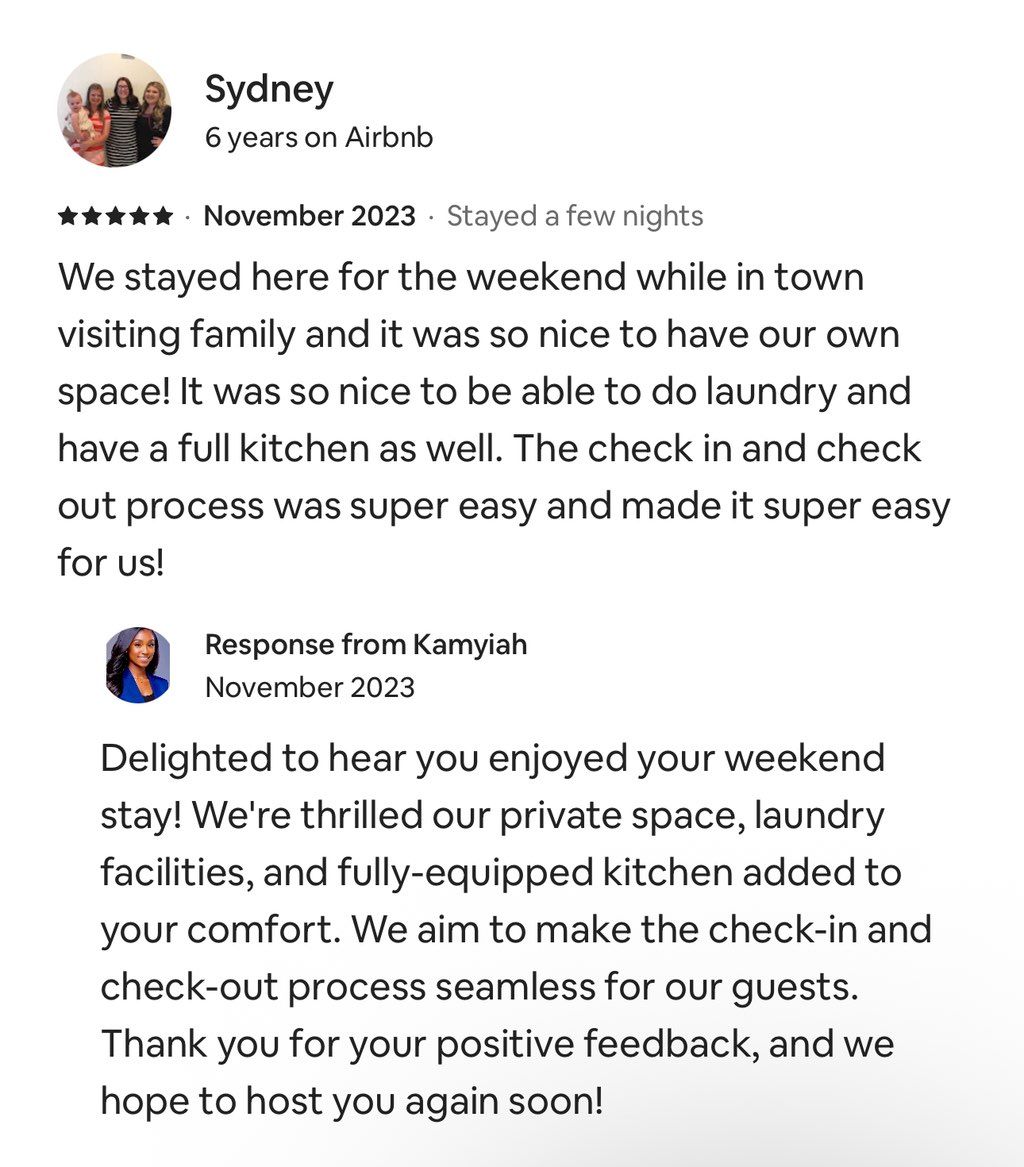Screen dimensions: 1024x1167
Task: Select the line 'hope to host you again soon!'
Action: point(351,1101)
